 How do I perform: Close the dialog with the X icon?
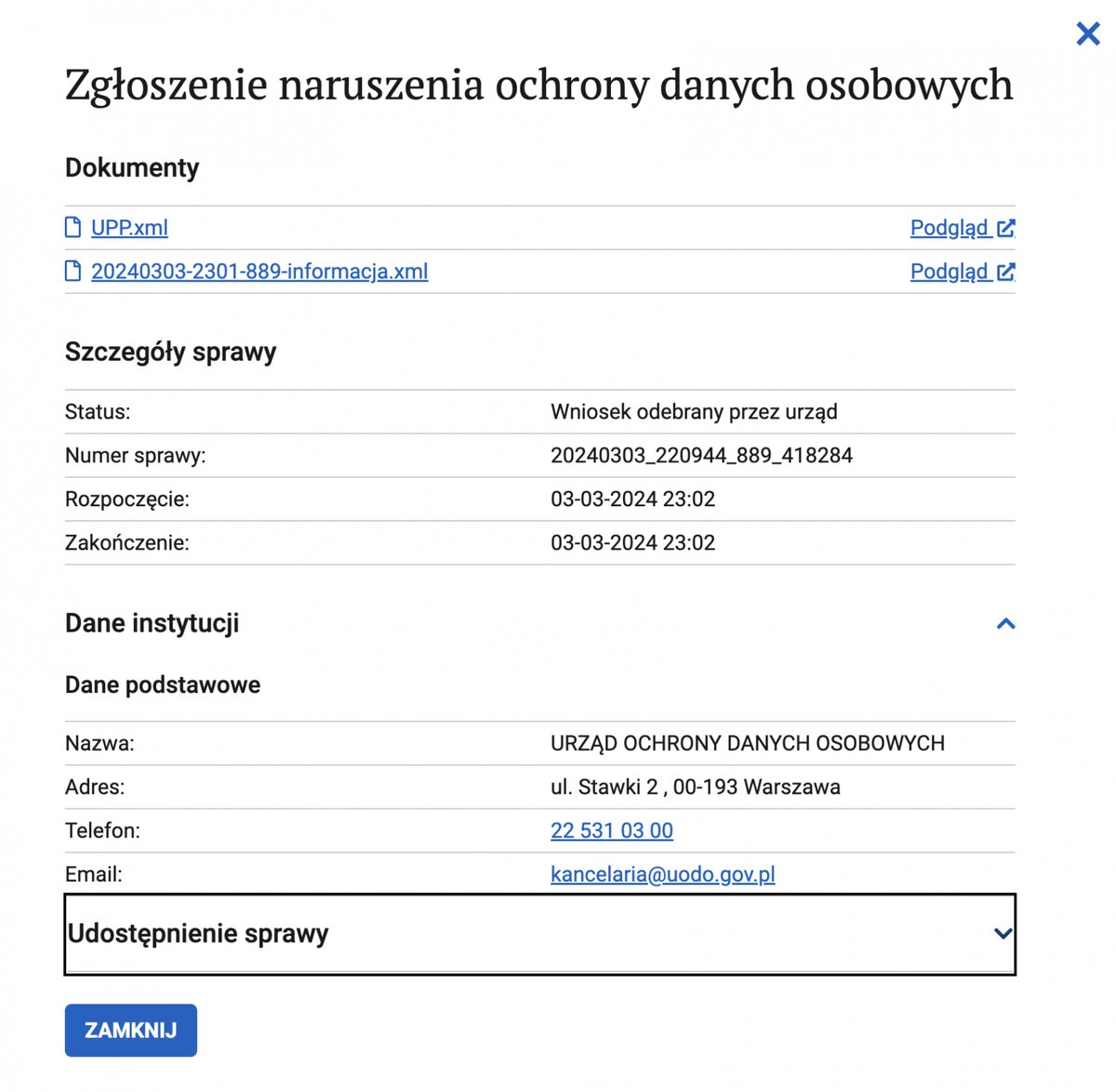(x=1087, y=34)
